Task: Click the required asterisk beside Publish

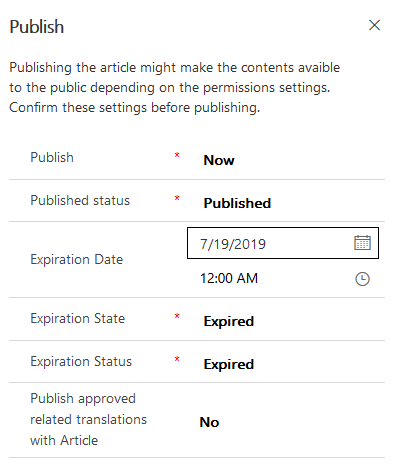Action: 177,155
